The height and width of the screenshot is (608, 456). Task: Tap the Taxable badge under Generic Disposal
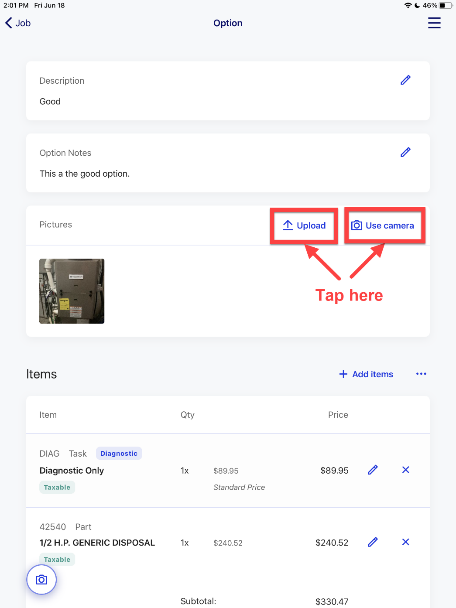(x=57, y=560)
